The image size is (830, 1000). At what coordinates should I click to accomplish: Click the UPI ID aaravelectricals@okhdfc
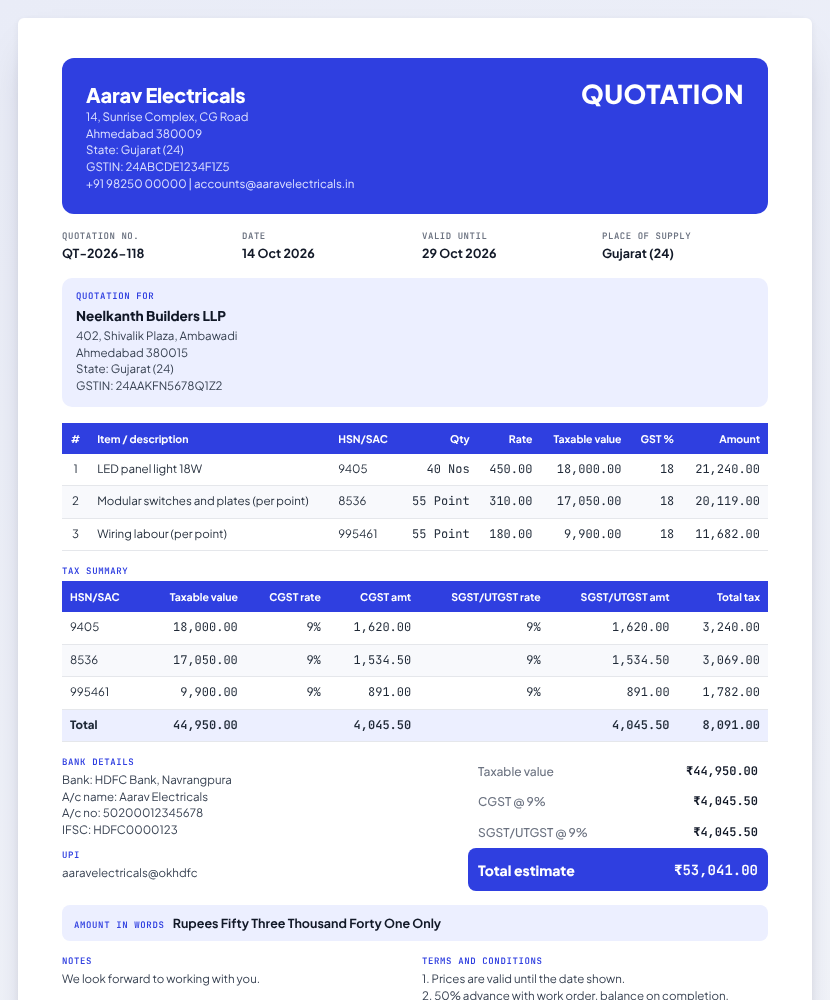130,873
